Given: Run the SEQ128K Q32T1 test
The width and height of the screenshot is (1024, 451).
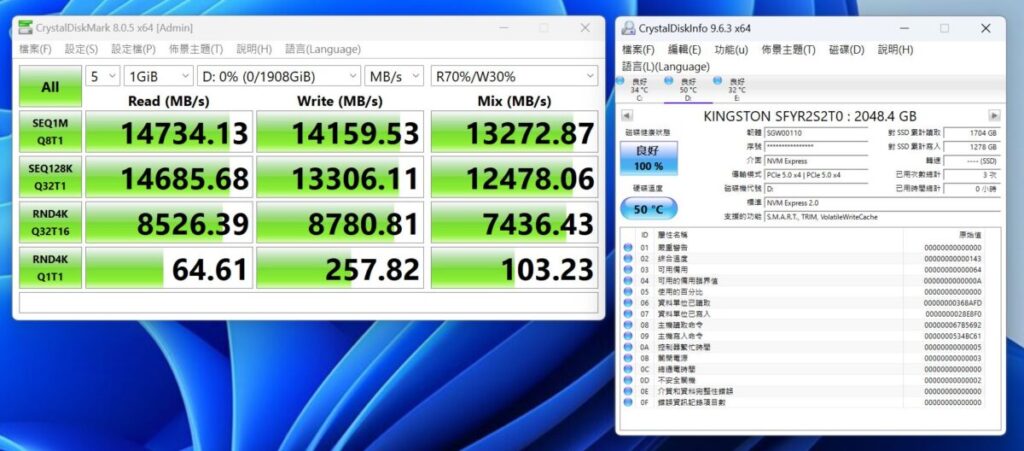Looking at the screenshot, I should click(50, 177).
